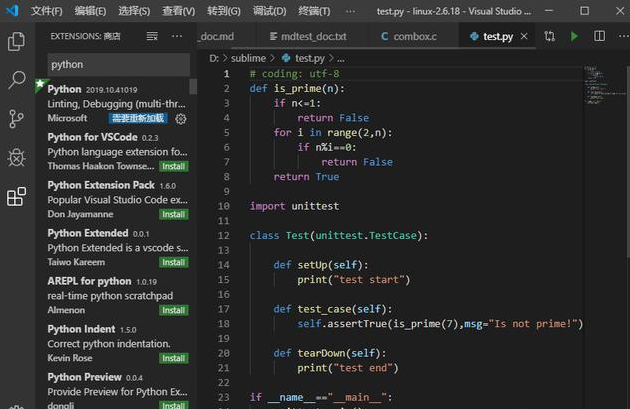Open extensions panel more actions ellipsis
This screenshot has width=630, height=409.
(178, 36)
